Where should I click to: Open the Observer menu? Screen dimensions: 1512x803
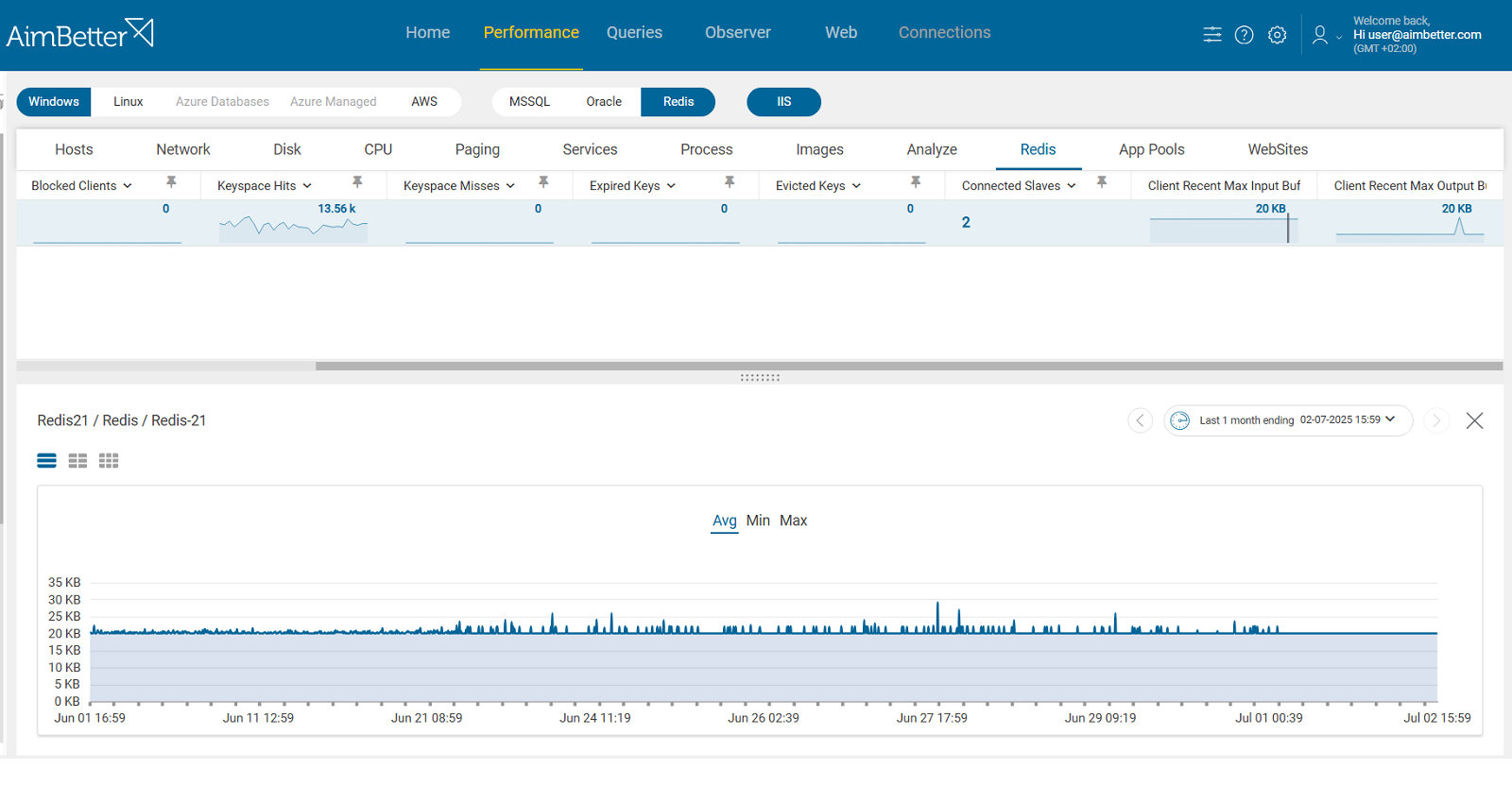738,32
